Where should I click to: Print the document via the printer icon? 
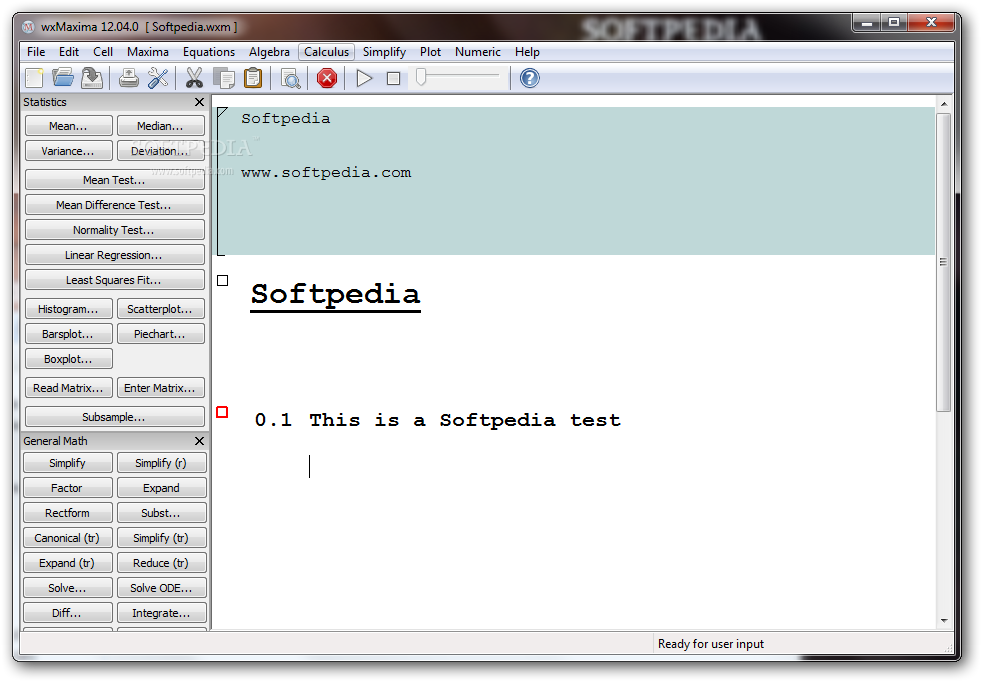click(129, 78)
